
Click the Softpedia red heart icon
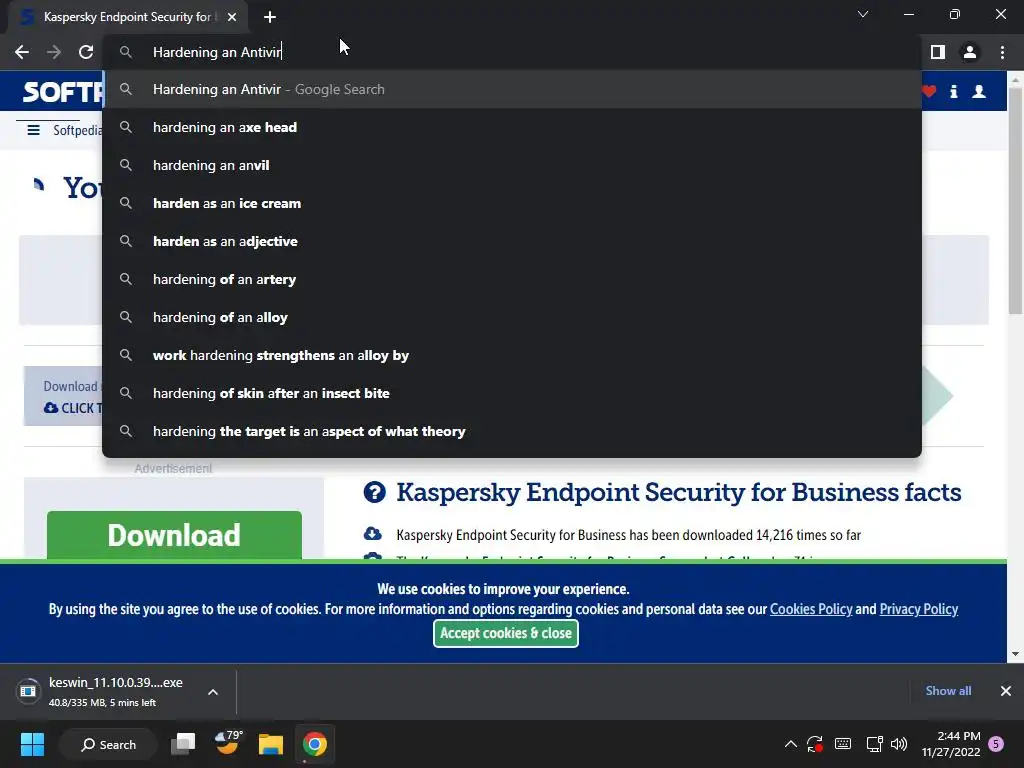coord(929,91)
